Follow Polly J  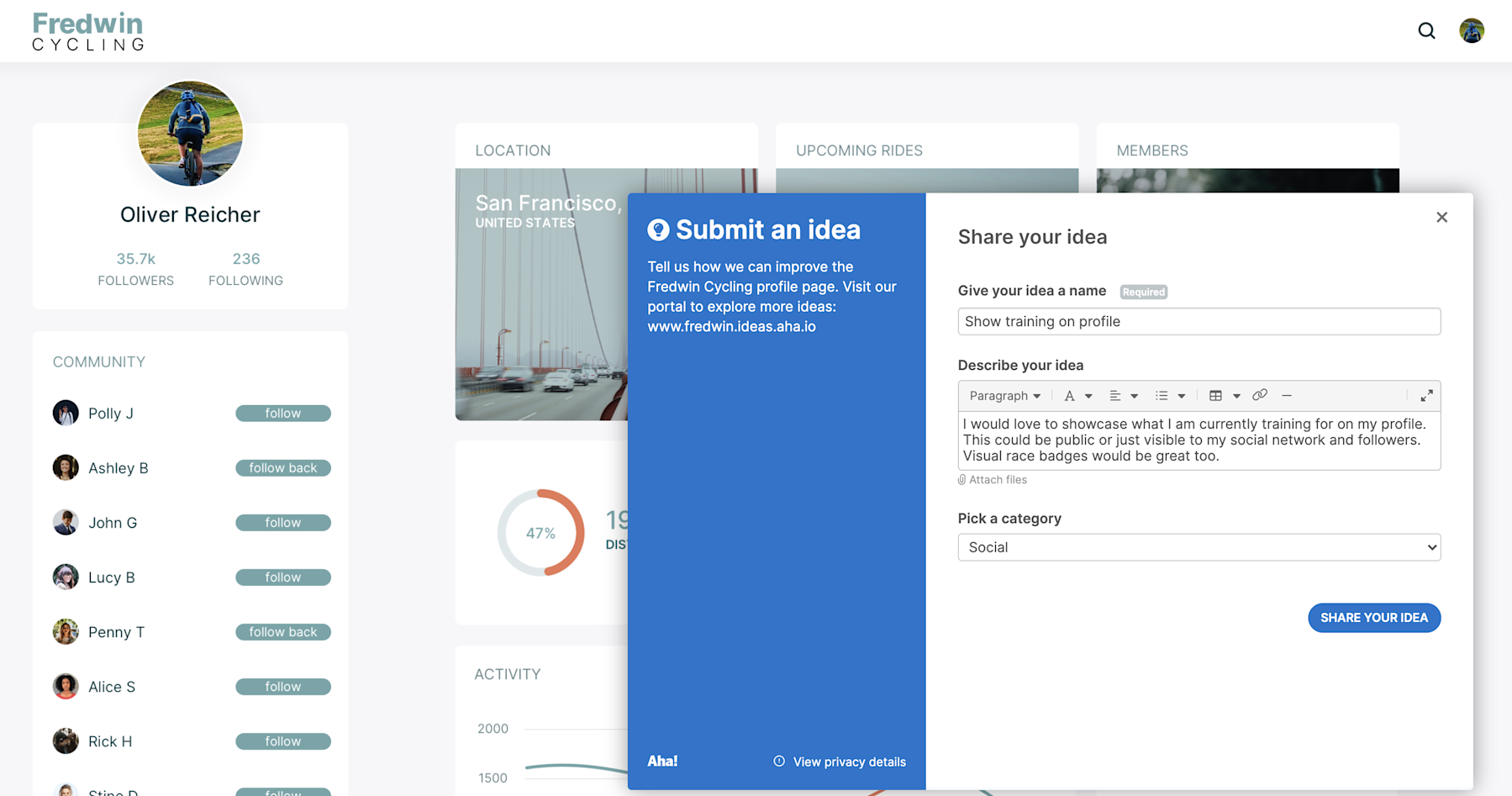(282, 413)
